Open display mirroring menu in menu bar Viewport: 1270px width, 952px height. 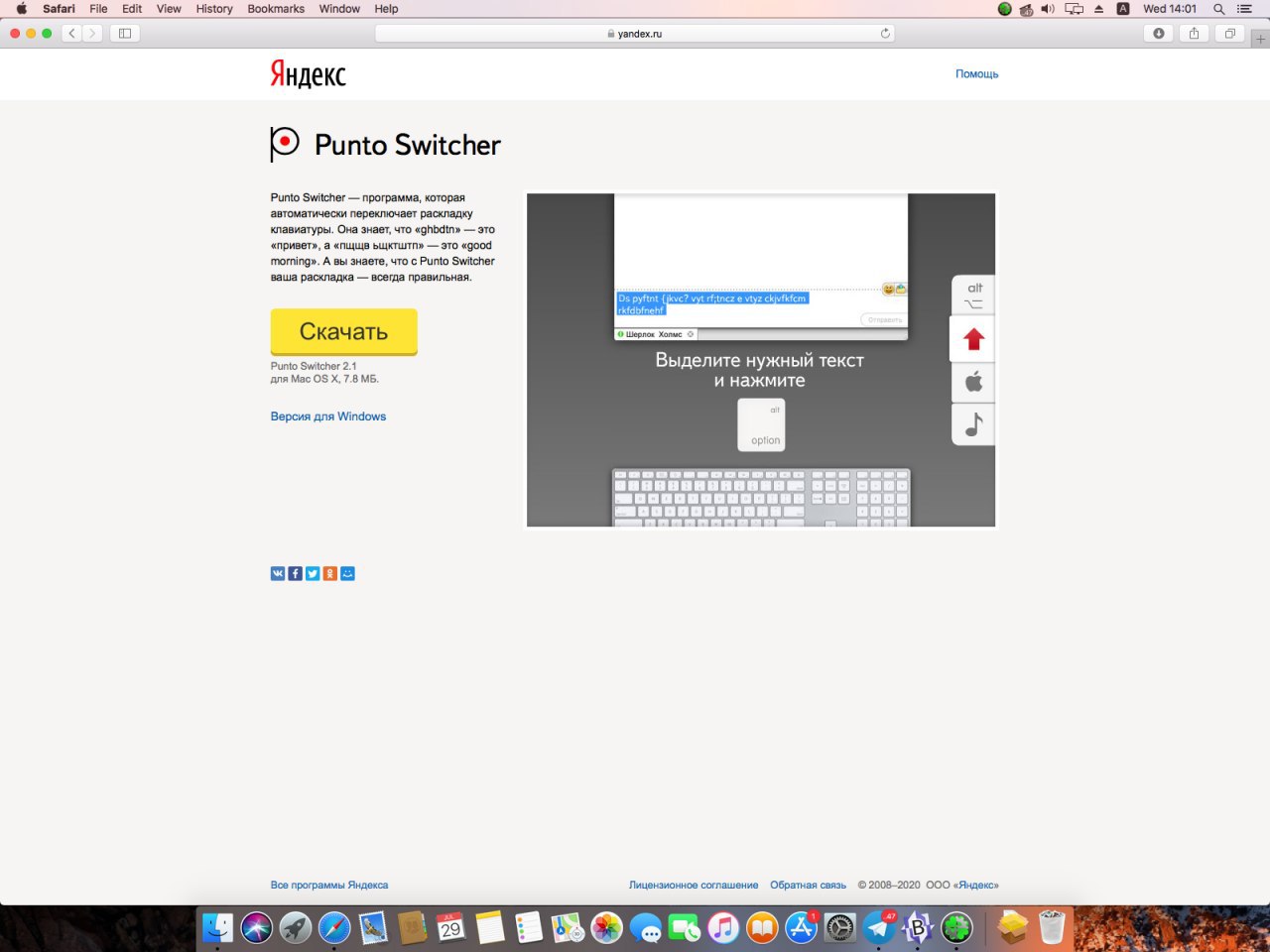[1074, 9]
